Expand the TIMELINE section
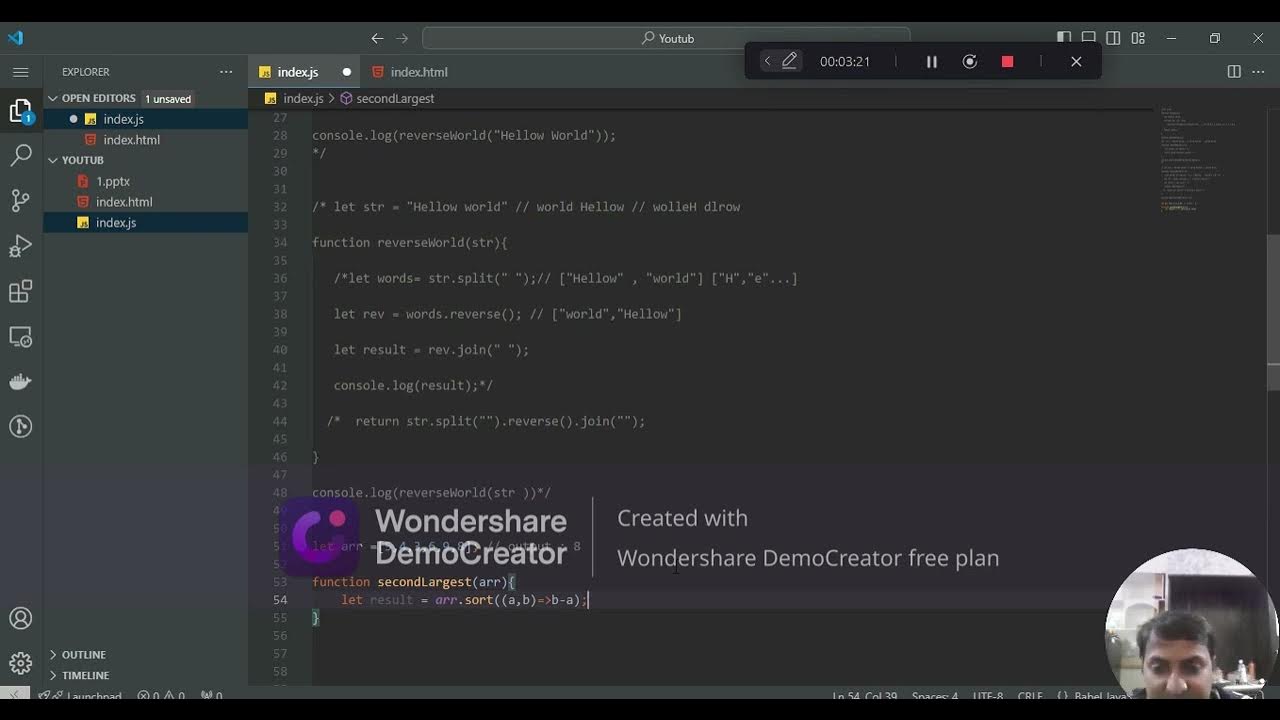The height and width of the screenshot is (720, 1280). (146, 676)
